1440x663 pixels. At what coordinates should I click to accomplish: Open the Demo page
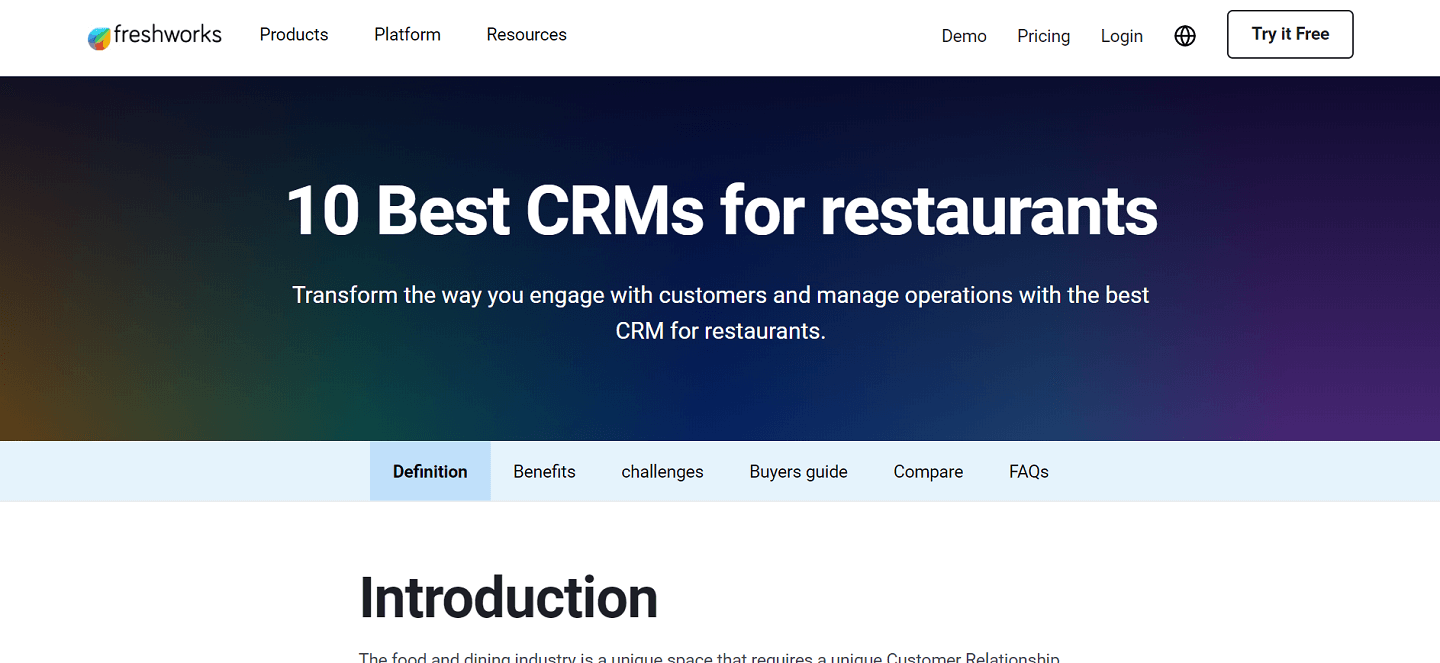(x=964, y=36)
